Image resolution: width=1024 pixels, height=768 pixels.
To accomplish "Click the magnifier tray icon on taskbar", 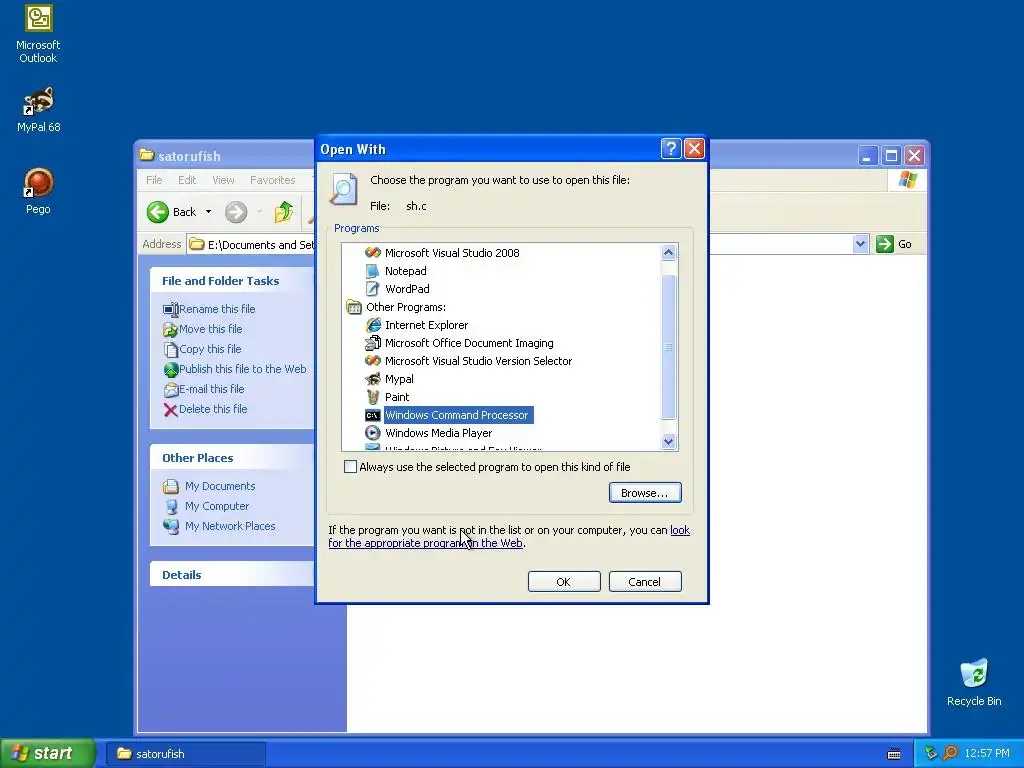I will (x=950, y=753).
